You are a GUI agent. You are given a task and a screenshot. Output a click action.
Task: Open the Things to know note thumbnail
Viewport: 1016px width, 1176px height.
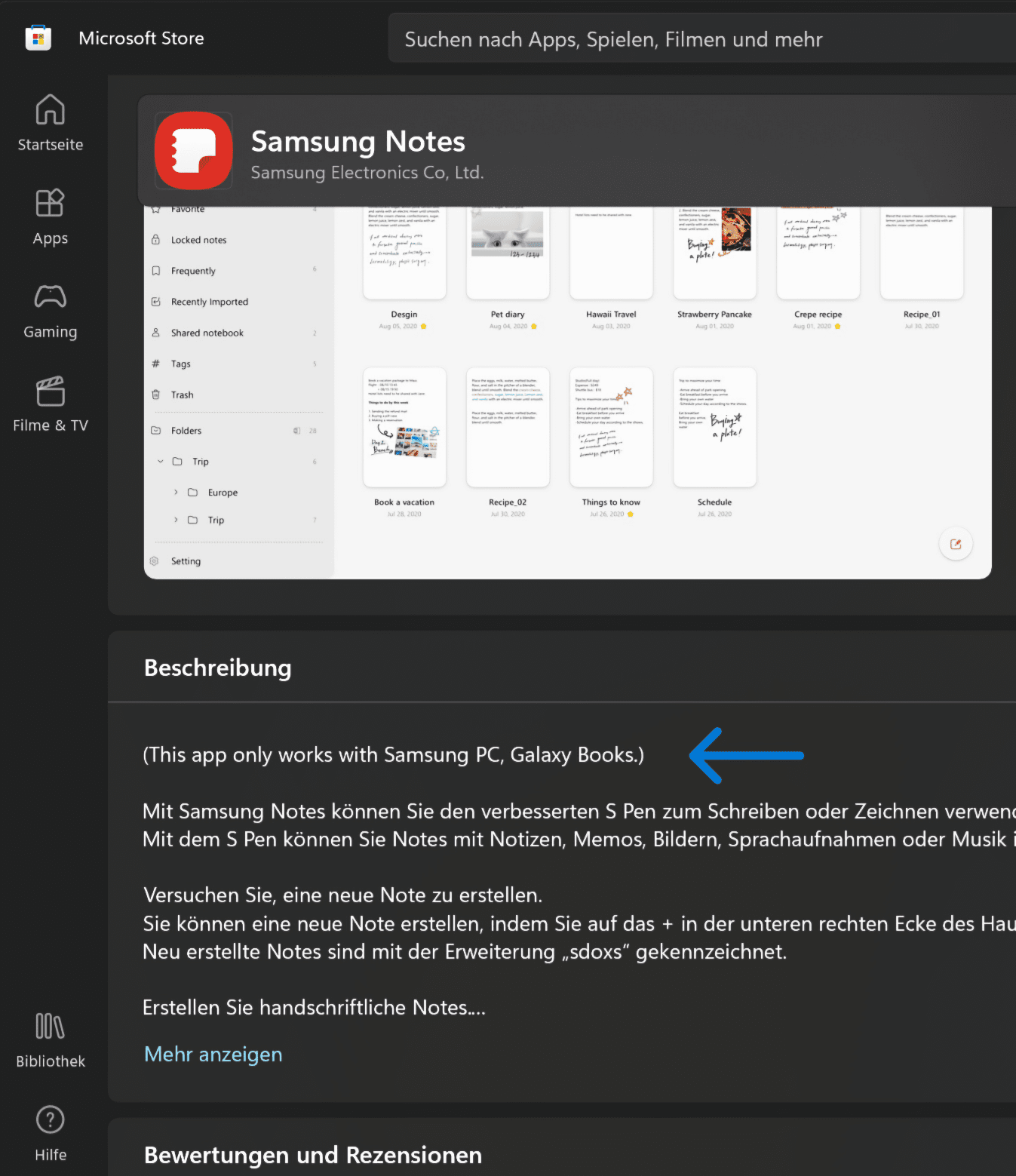coord(611,427)
